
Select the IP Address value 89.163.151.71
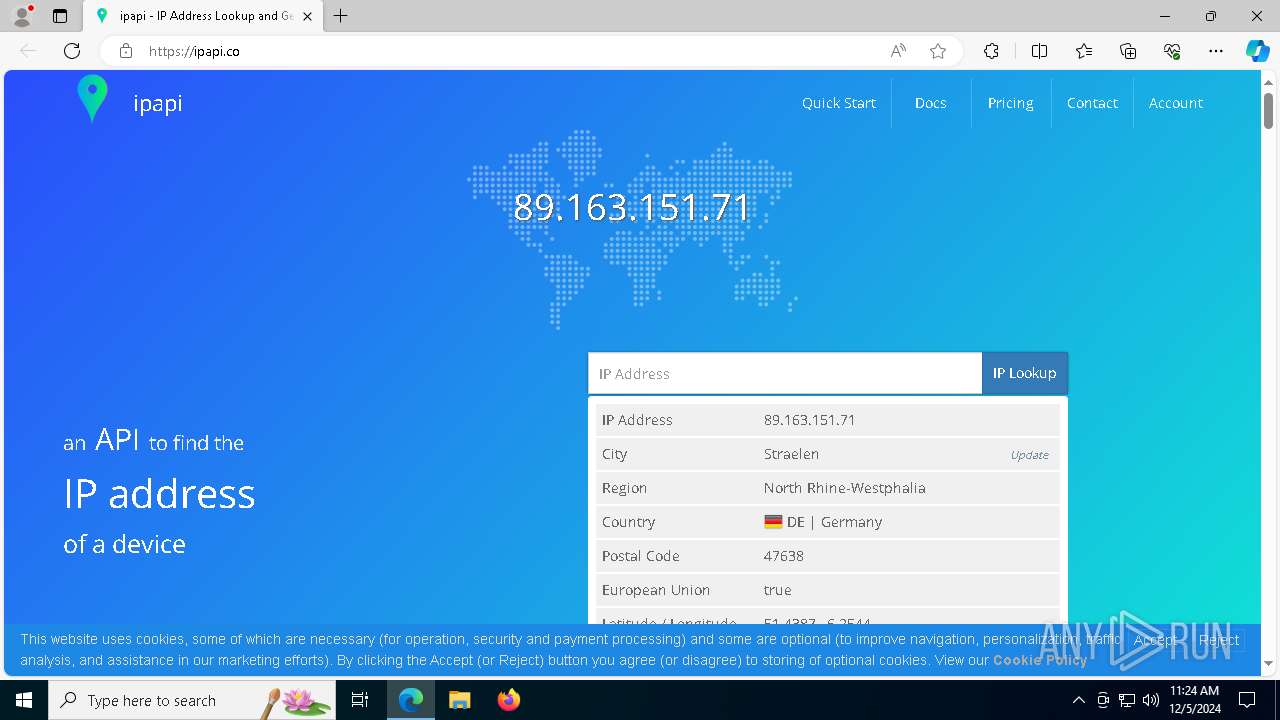[810, 420]
